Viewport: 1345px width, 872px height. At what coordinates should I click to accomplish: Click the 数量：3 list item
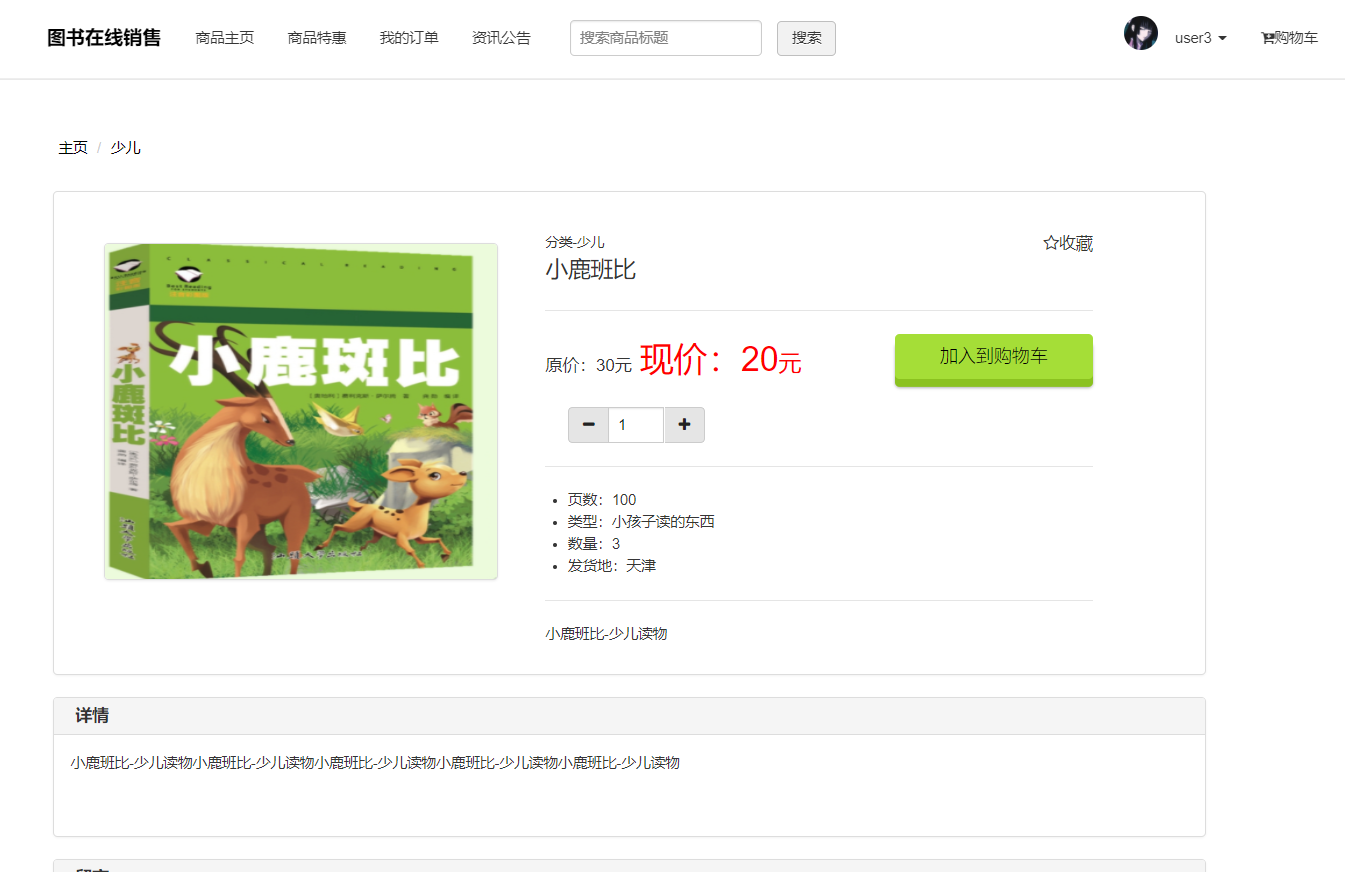[x=594, y=544]
